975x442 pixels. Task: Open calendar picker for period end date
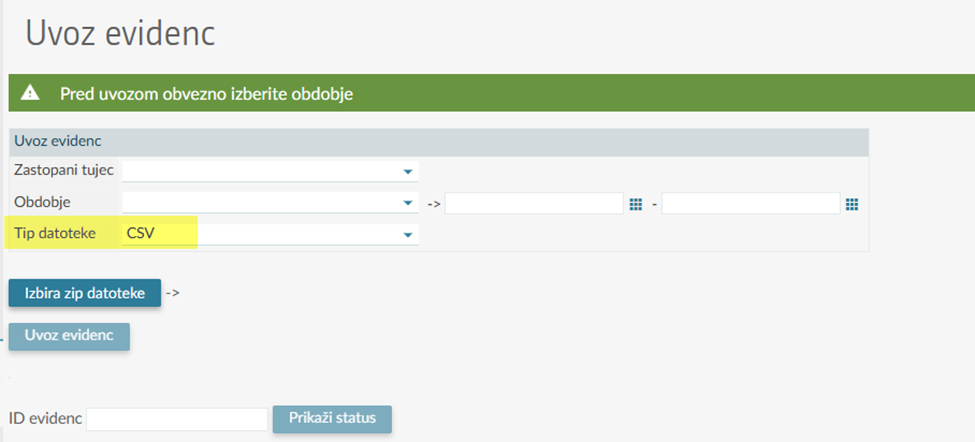[852, 204]
